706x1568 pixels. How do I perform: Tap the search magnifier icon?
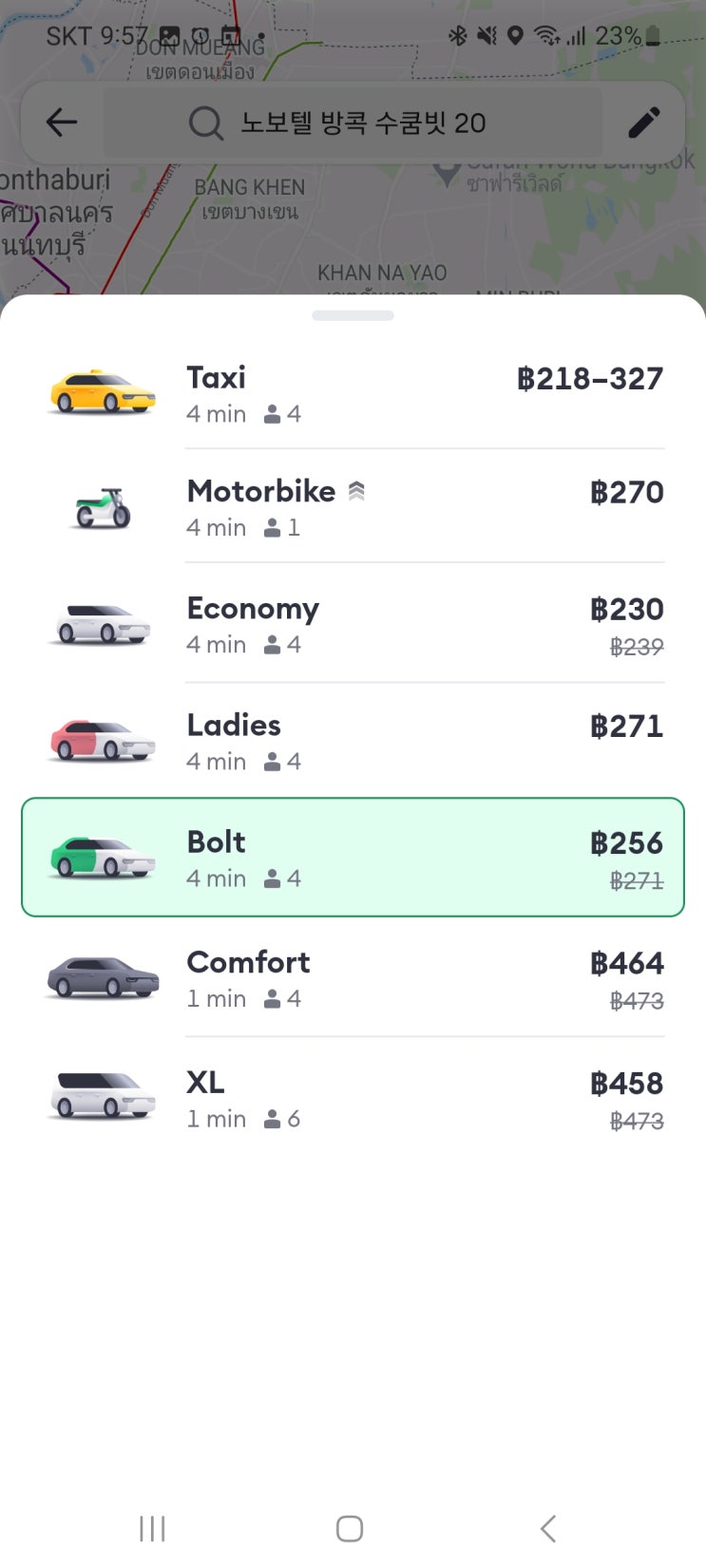click(205, 123)
